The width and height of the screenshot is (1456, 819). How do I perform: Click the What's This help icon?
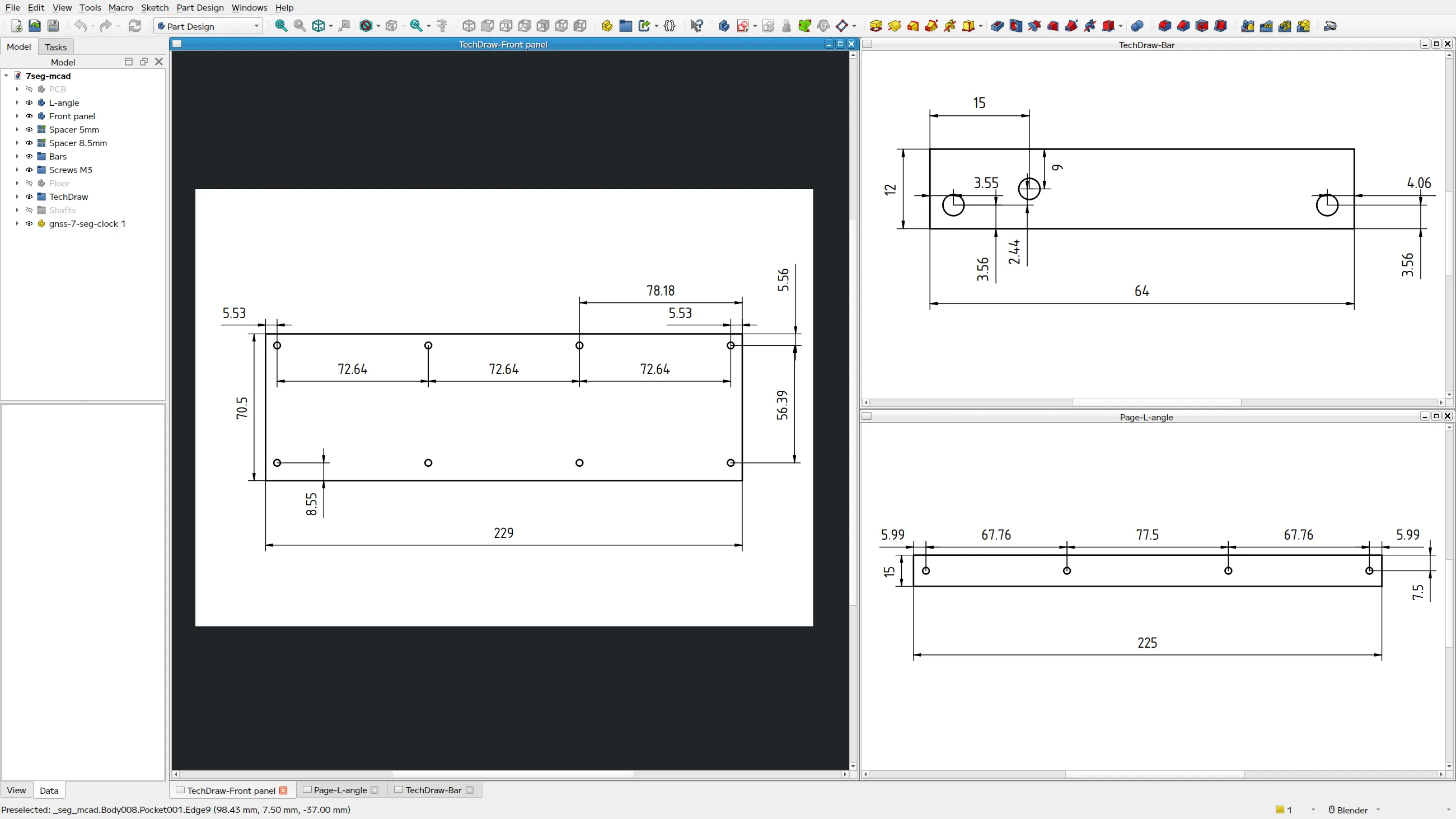coord(696,26)
